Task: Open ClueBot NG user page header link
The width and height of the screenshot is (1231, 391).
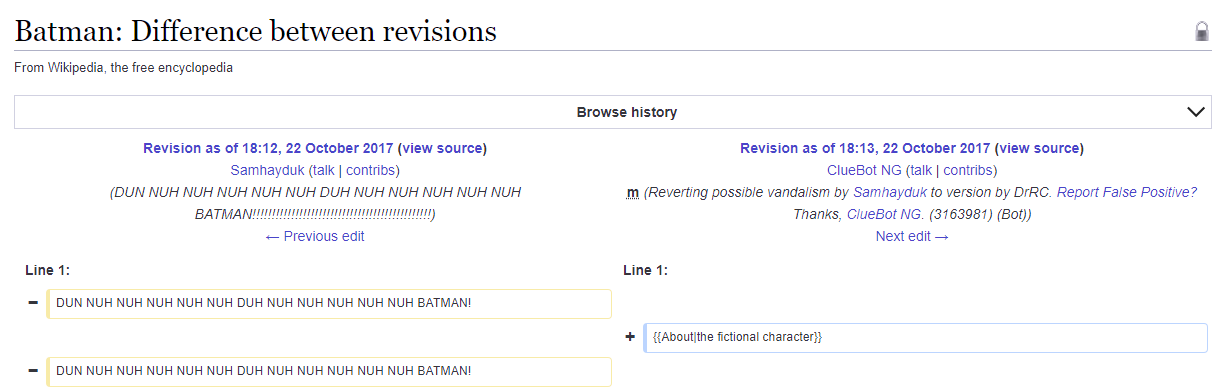Action: tap(864, 170)
